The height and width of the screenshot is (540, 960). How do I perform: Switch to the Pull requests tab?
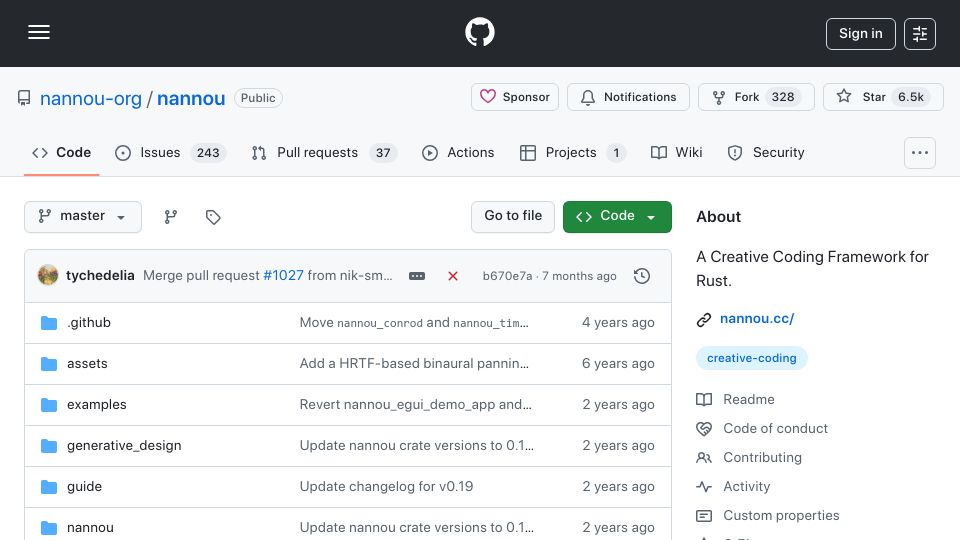pyautogui.click(x=324, y=152)
